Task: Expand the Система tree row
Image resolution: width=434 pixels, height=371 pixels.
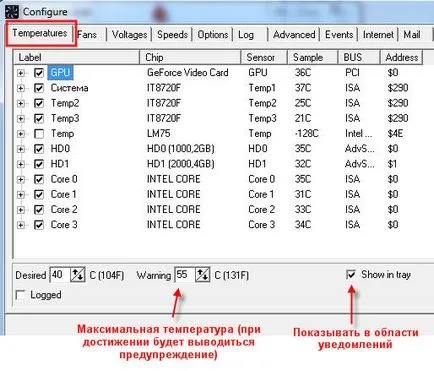Action: tap(21, 88)
